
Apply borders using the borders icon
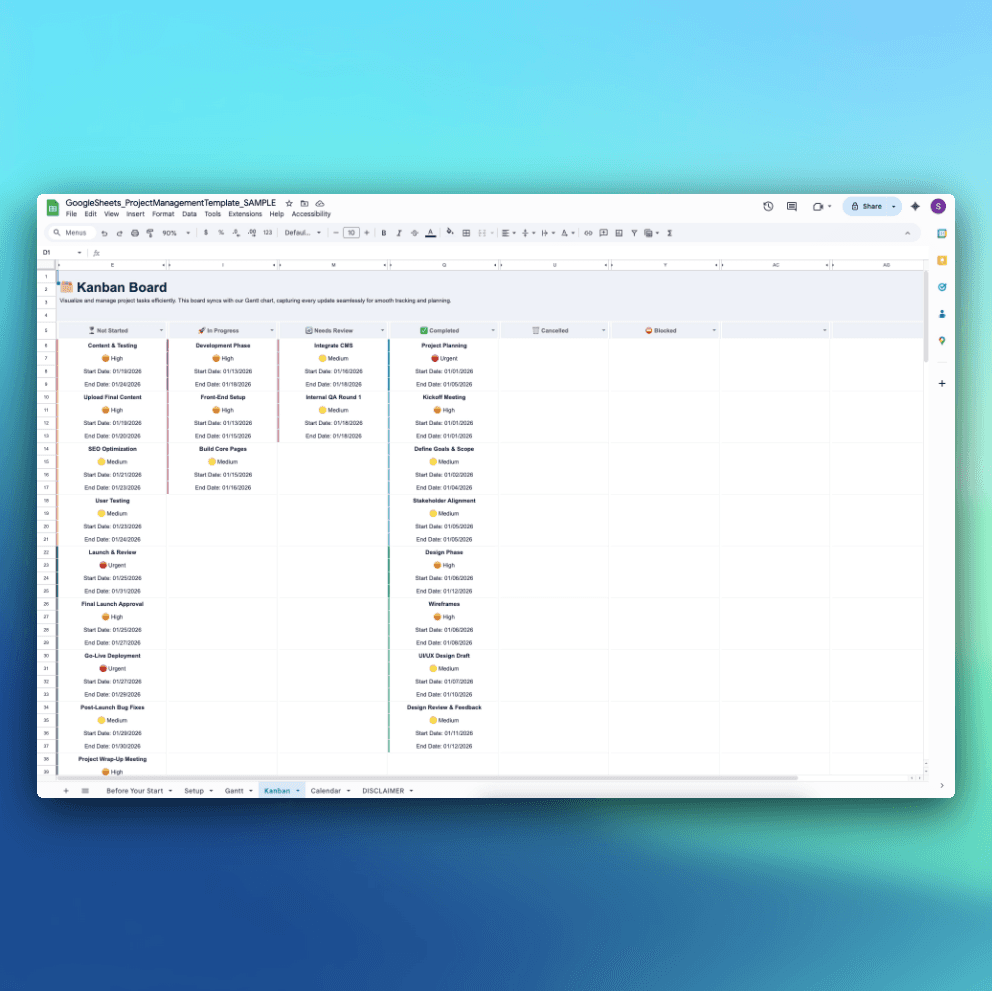click(466, 232)
